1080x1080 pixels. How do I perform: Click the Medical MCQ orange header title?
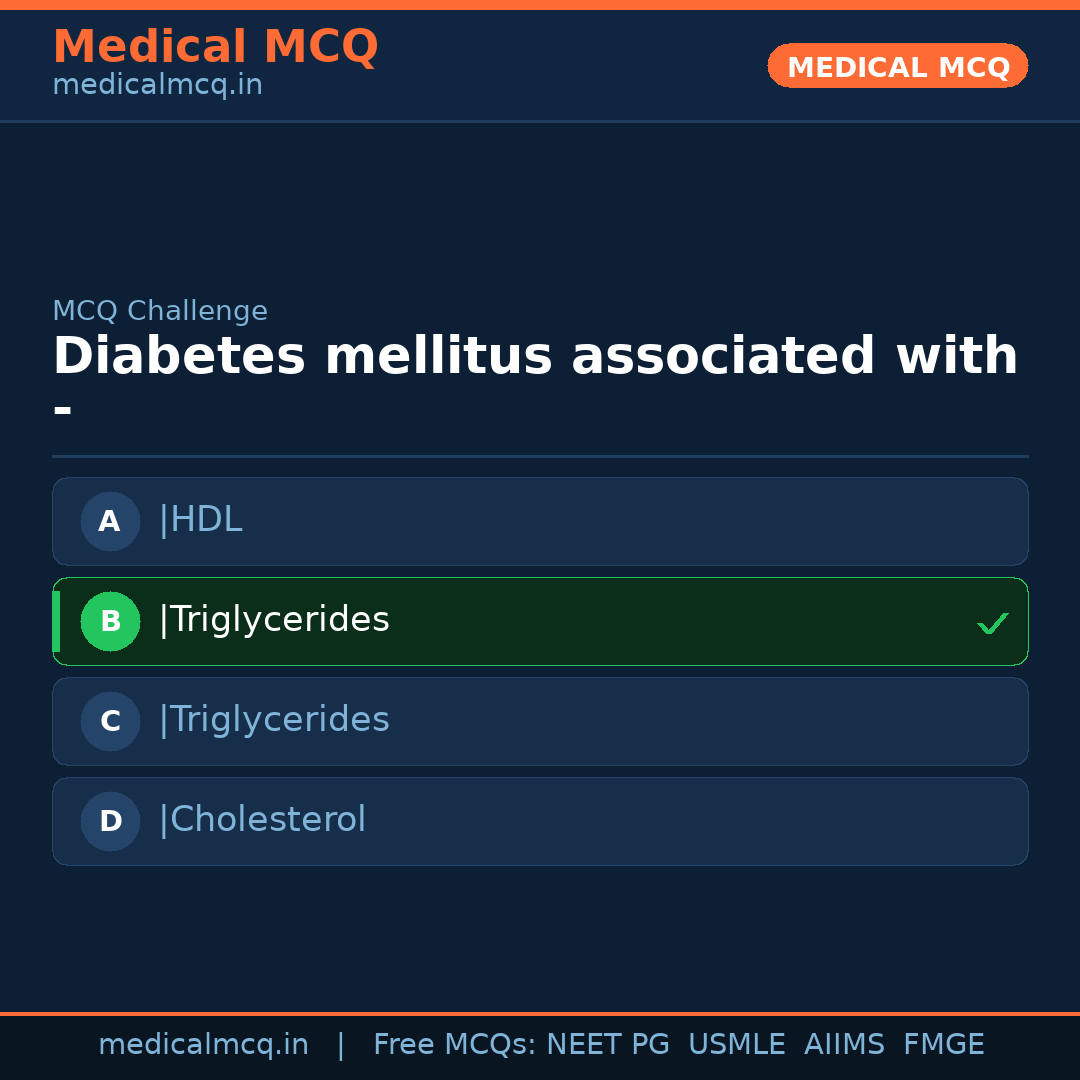(x=215, y=47)
